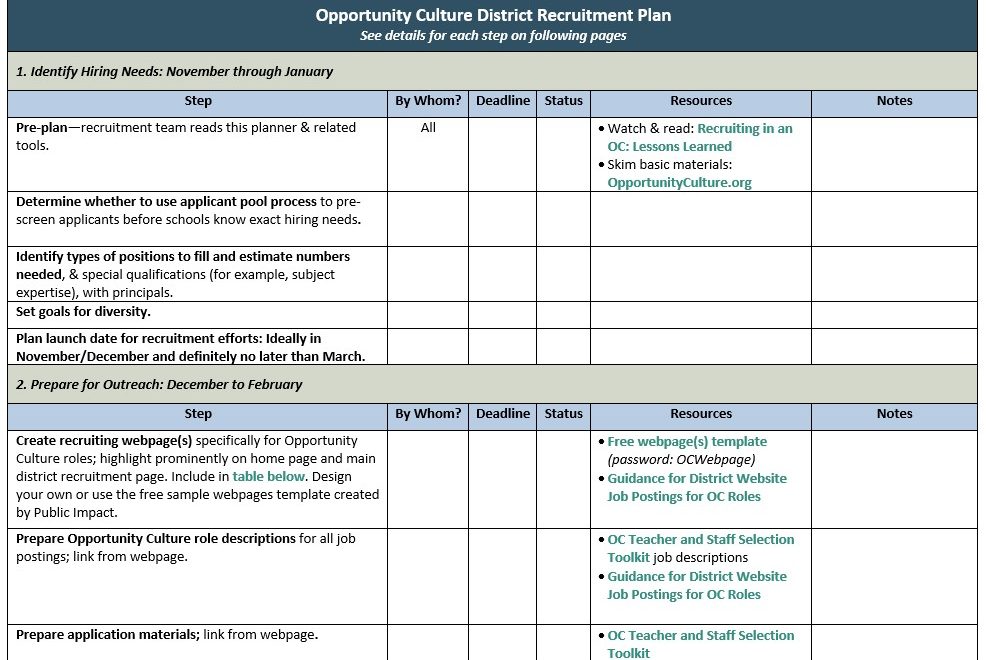Click the Status cell for Set goals for diversity

(563, 315)
